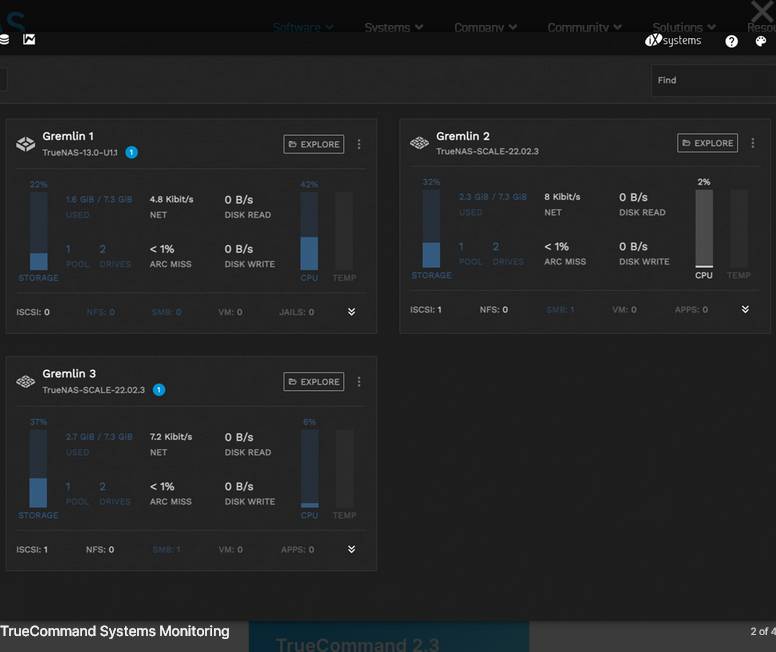Click the TrueCommand Systems Monitoring caption
The image size is (776, 652).
pos(115,632)
